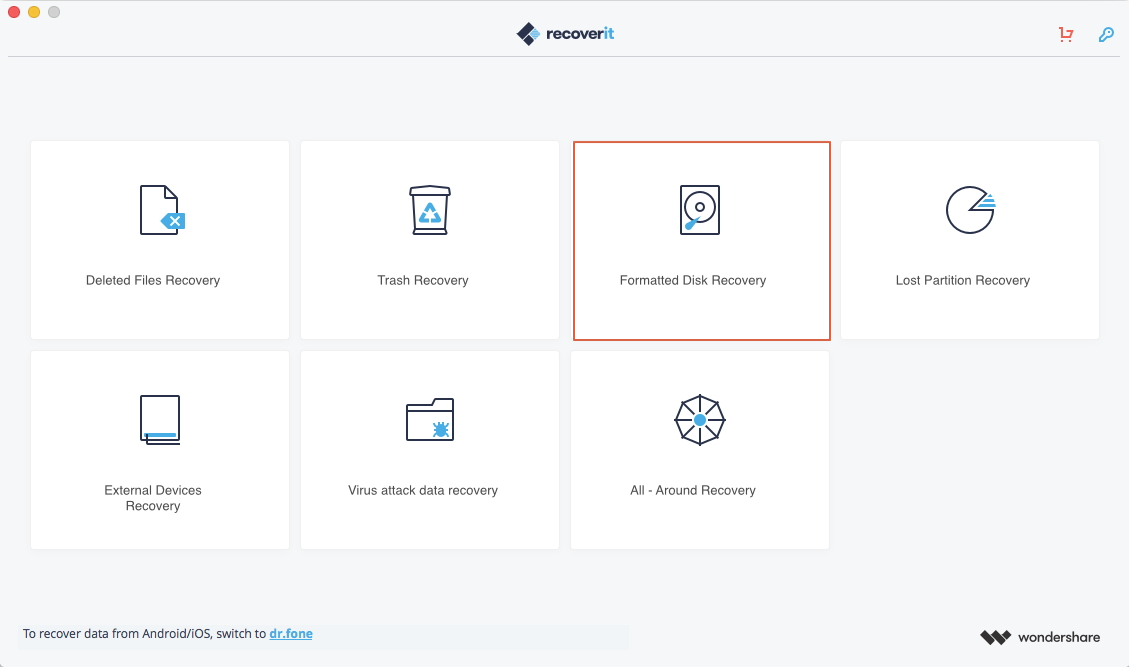Follow the dr.fone link
The image size is (1129, 667).
[291, 634]
